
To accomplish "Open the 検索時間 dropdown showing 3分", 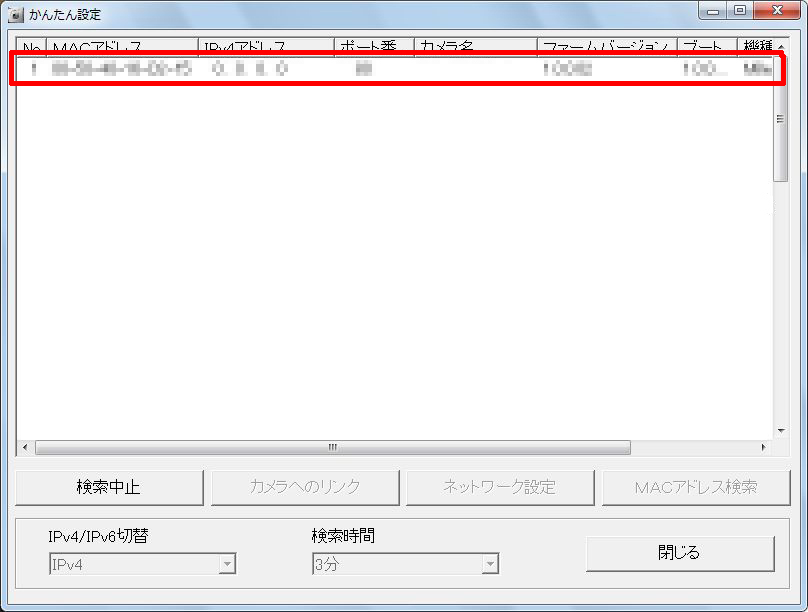I will pos(490,565).
